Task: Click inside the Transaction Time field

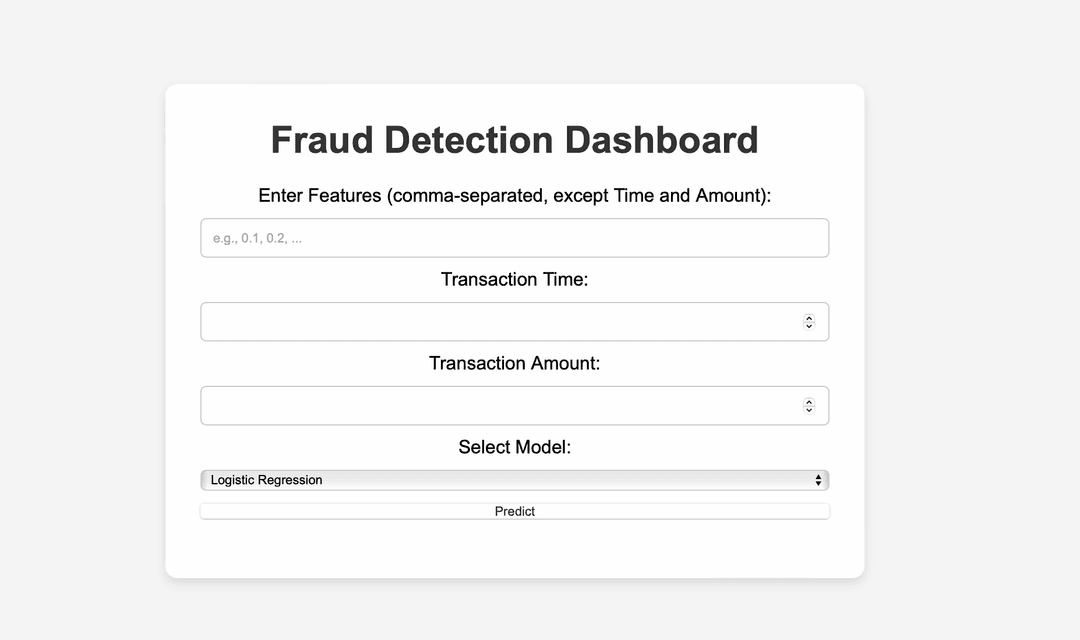Action: (500, 322)
